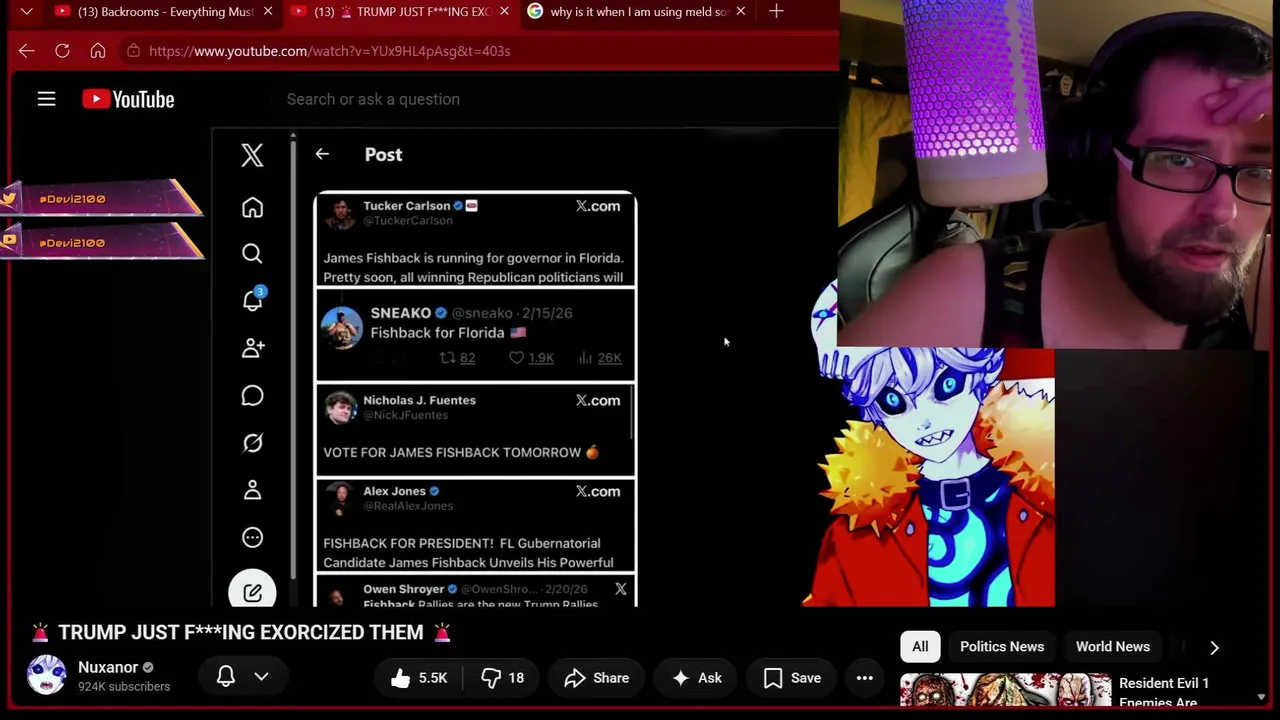Open the X chat bubble icon
1280x720 pixels.
pyautogui.click(x=252, y=396)
